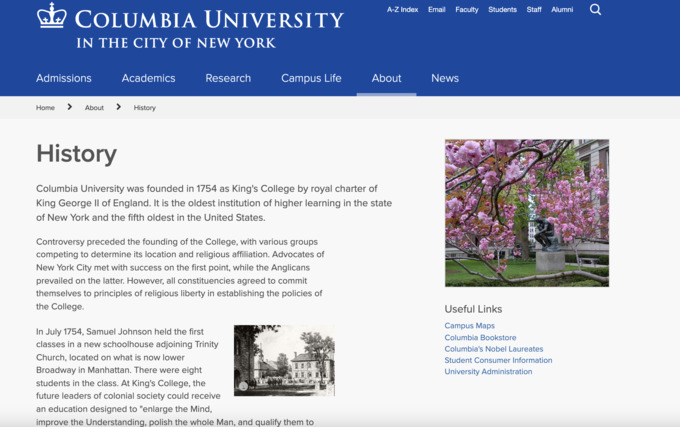Open Student Consumer Information link
This screenshot has height=427, width=680.
(x=498, y=360)
